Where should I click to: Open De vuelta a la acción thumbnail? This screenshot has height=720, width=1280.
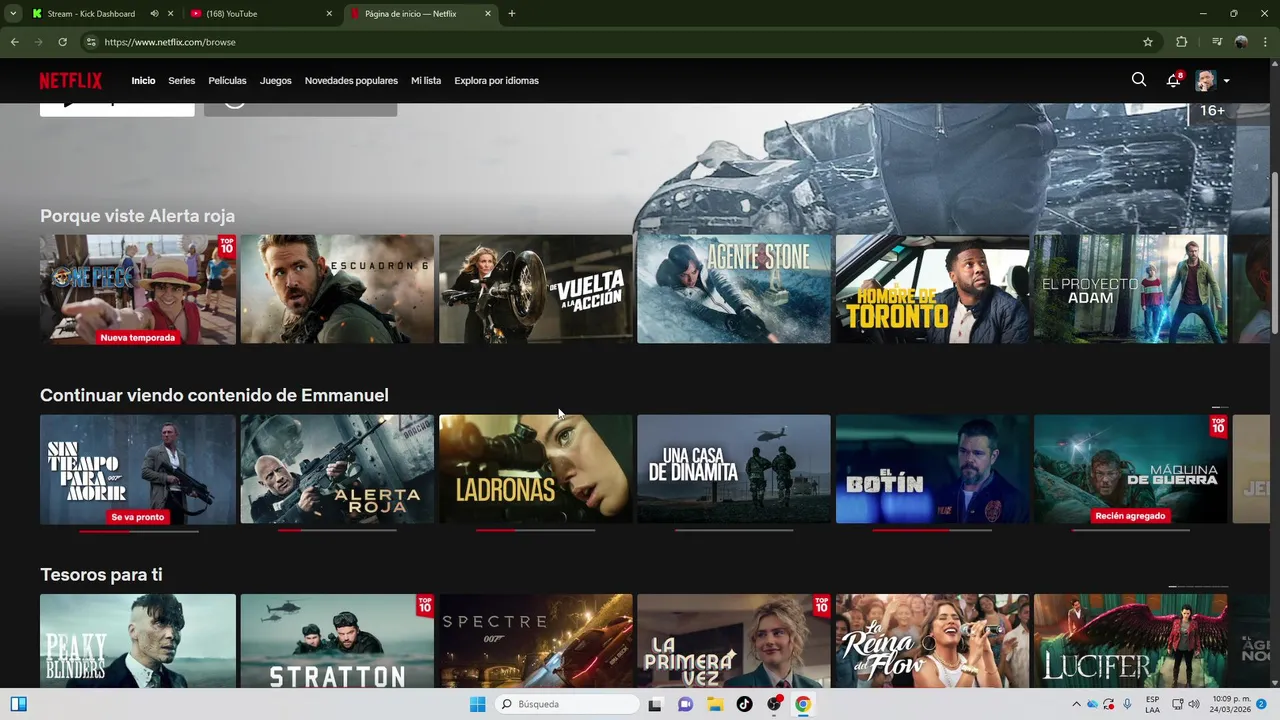(x=536, y=289)
